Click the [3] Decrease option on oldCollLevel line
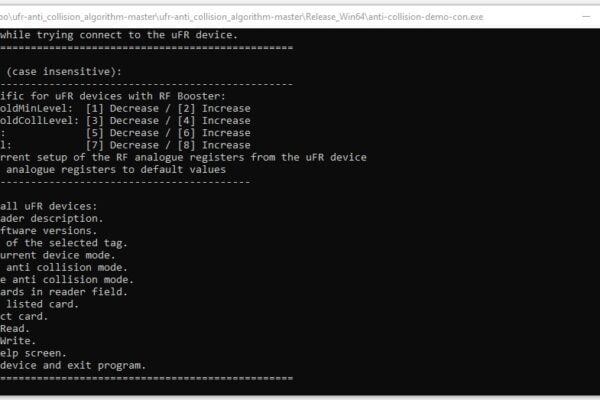 click(x=122, y=121)
